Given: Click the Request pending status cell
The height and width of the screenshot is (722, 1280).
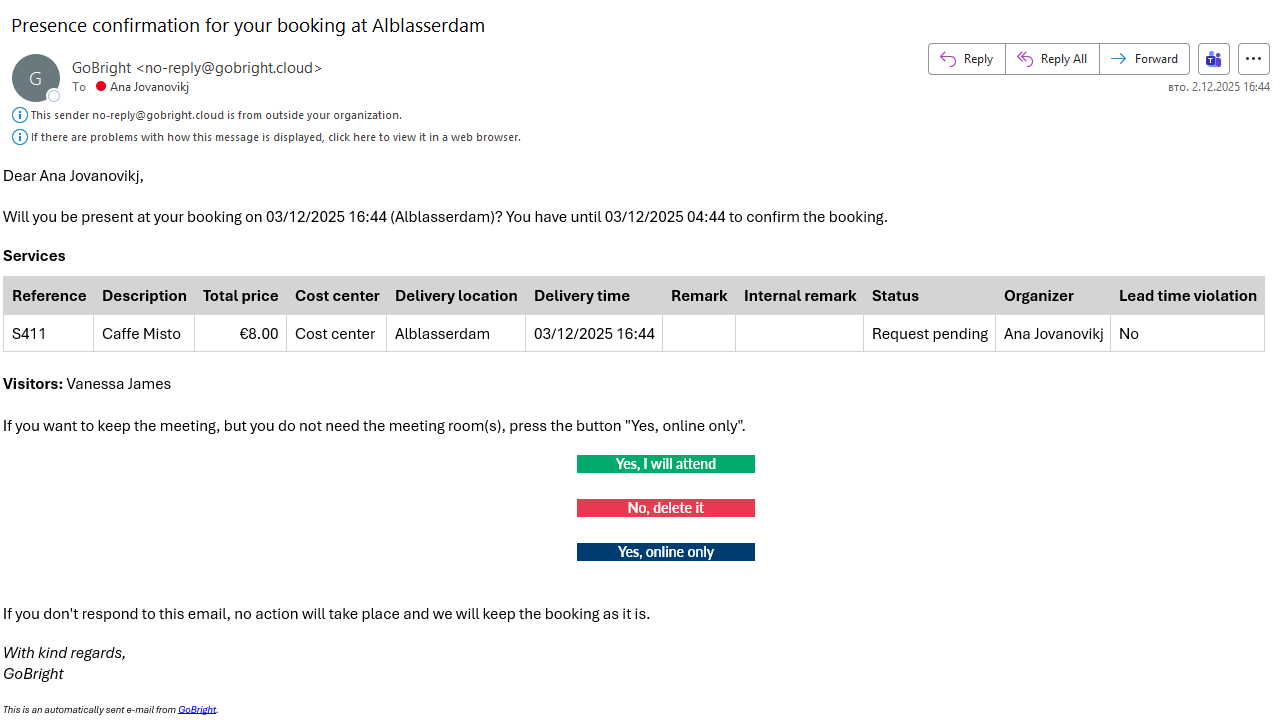Looking at the screenshot, I should 929,334.
